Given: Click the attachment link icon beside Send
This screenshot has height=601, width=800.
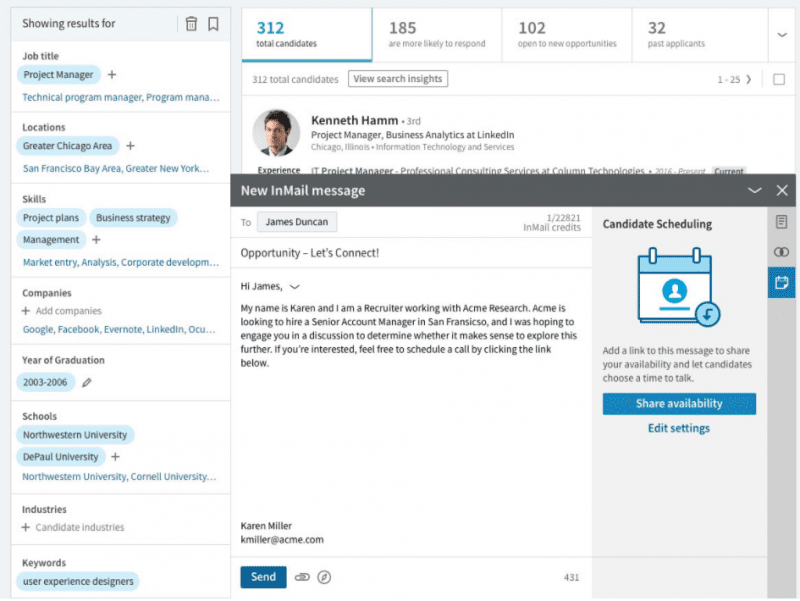Looking at the screenshot, I should 302,577.
